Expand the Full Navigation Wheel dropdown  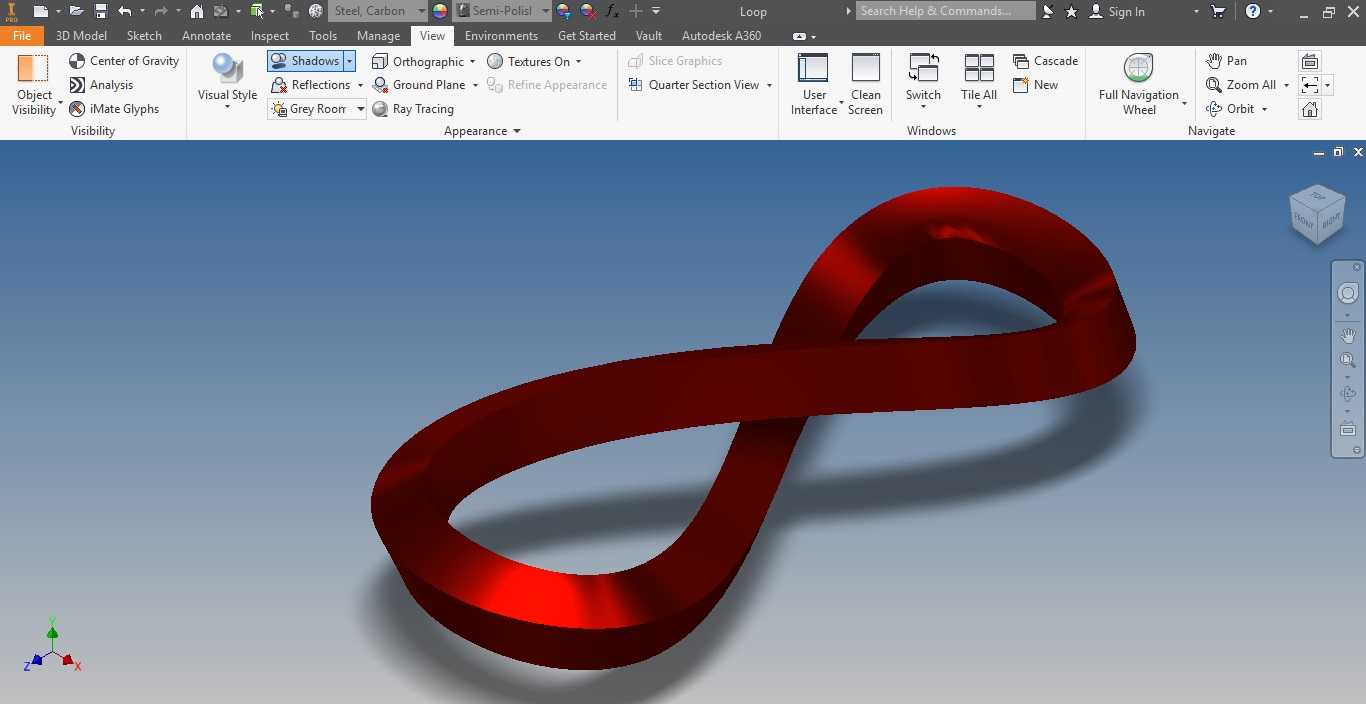tap(1185, 103)
